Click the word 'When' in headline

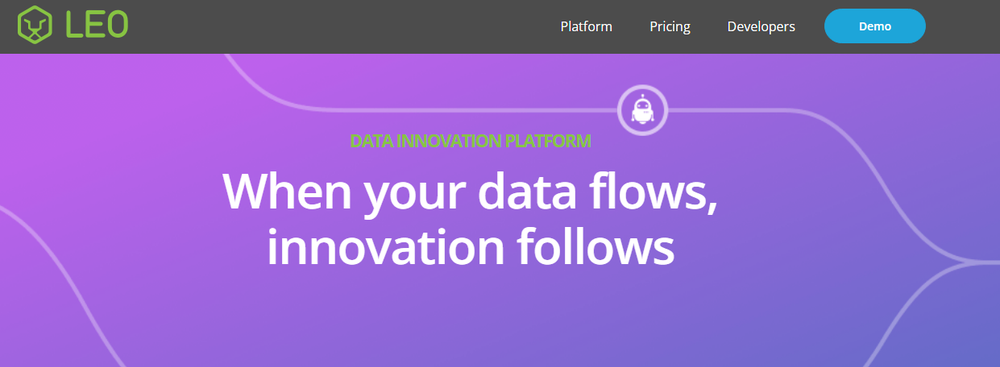pos(286,190)
